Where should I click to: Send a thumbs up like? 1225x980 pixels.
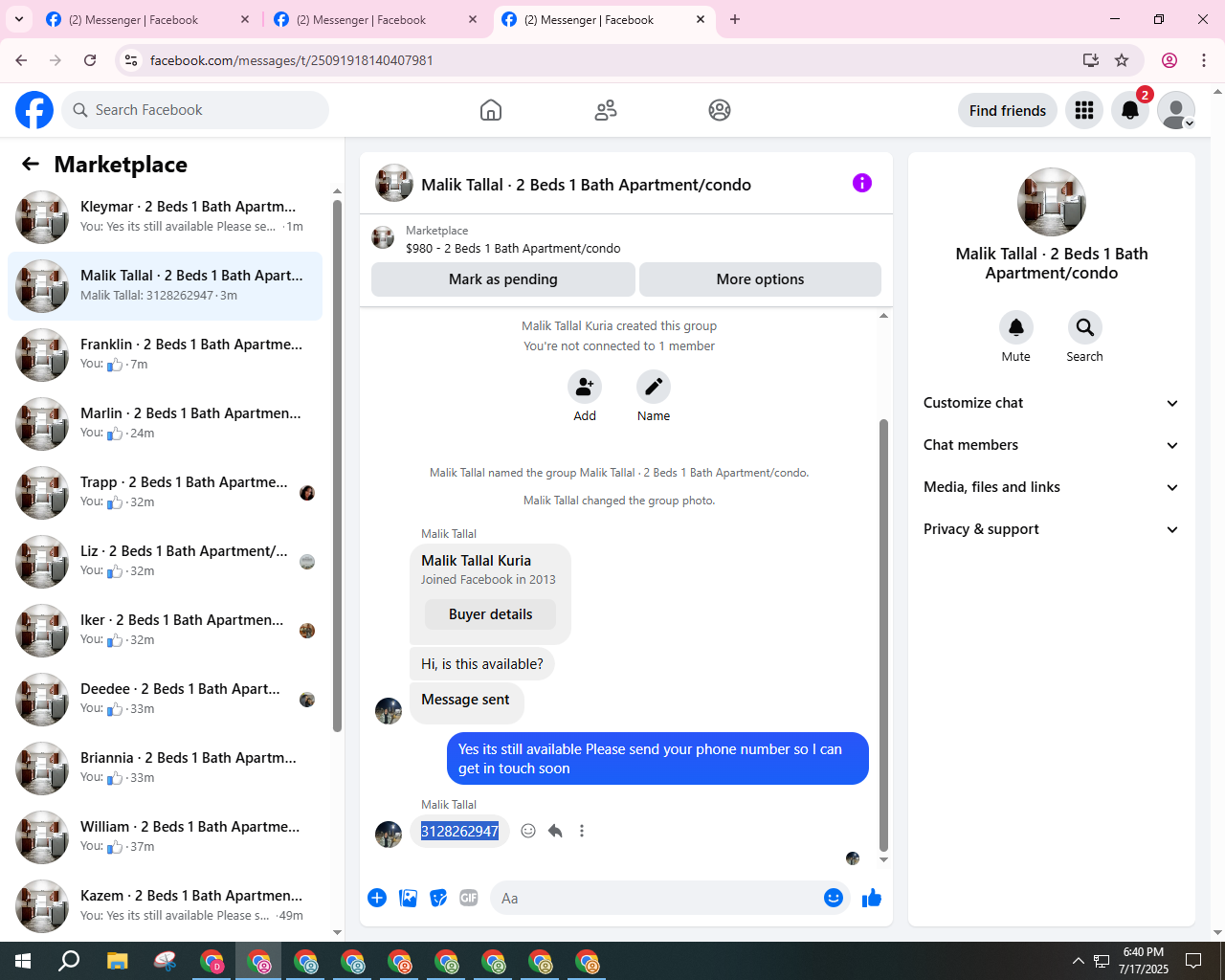coord(872,898)
